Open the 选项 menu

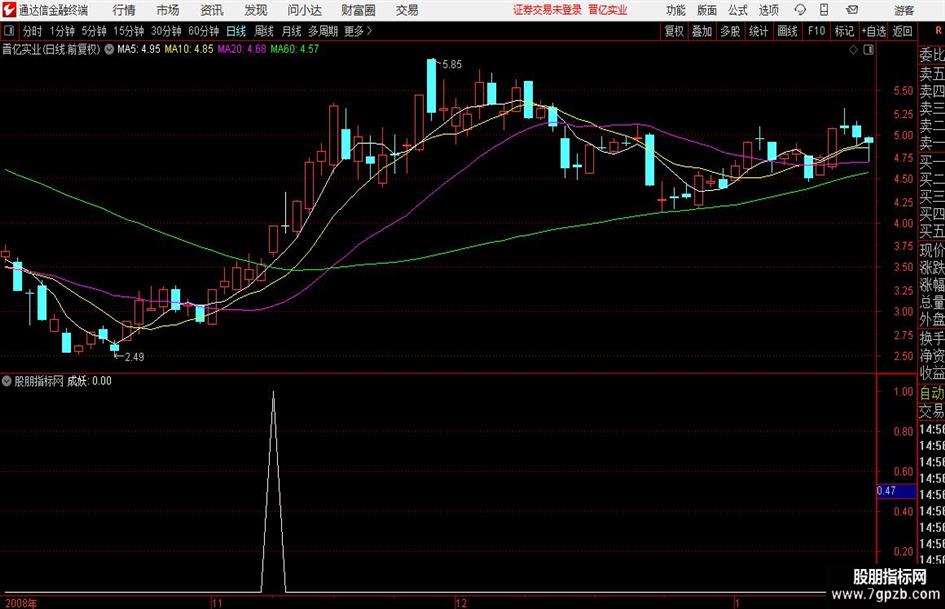tap(768, 10)
